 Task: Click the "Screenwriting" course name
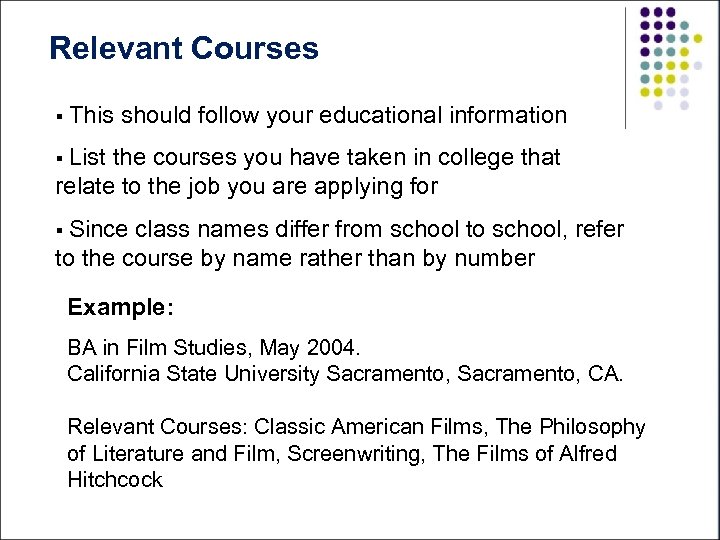(x=350, y=453)
